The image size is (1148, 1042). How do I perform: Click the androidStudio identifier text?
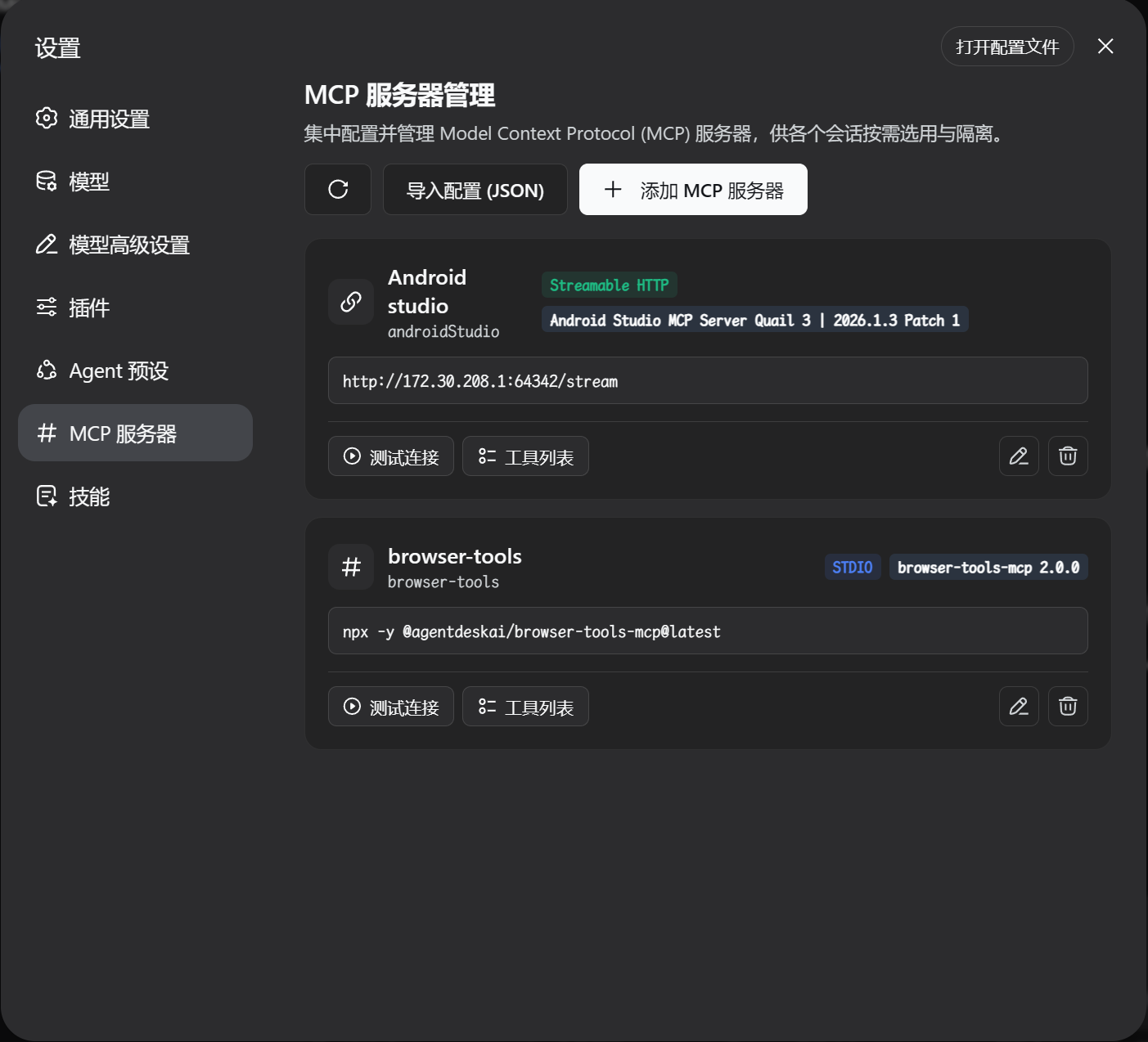443,331
